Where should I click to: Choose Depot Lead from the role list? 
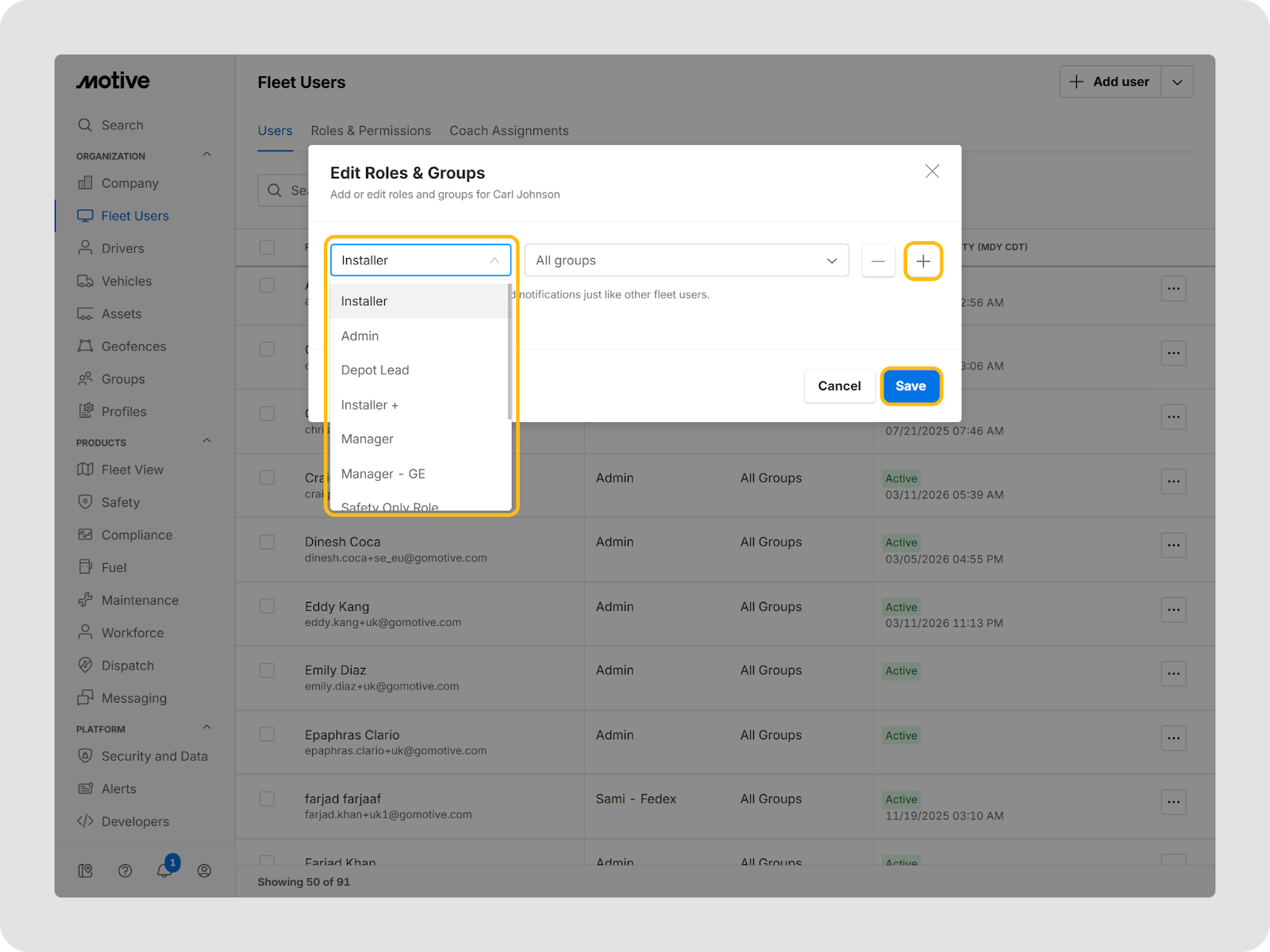pyautogui.click(x=375, y=370)
